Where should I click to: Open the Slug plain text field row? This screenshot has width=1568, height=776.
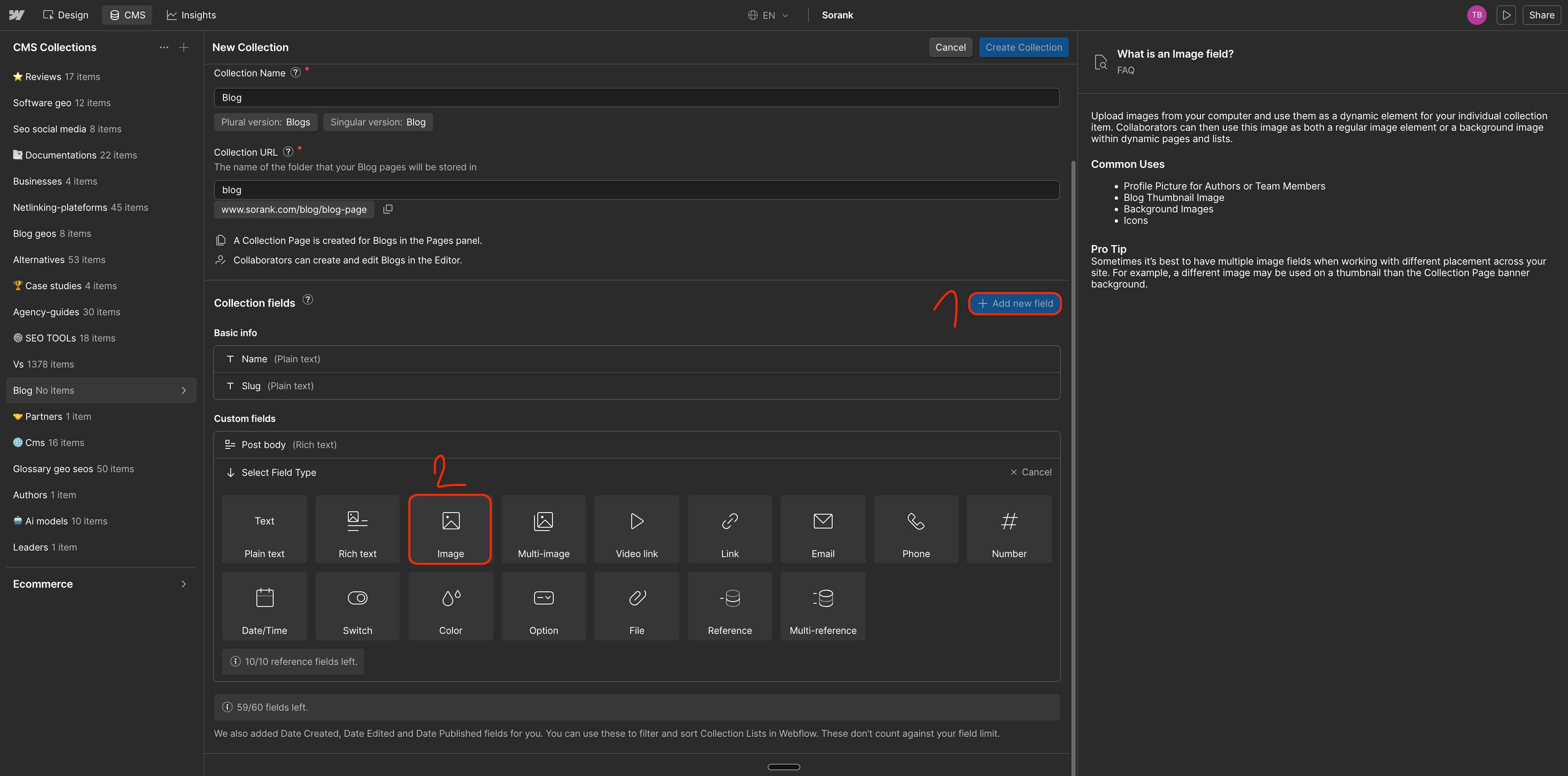(x=636, y=386)
